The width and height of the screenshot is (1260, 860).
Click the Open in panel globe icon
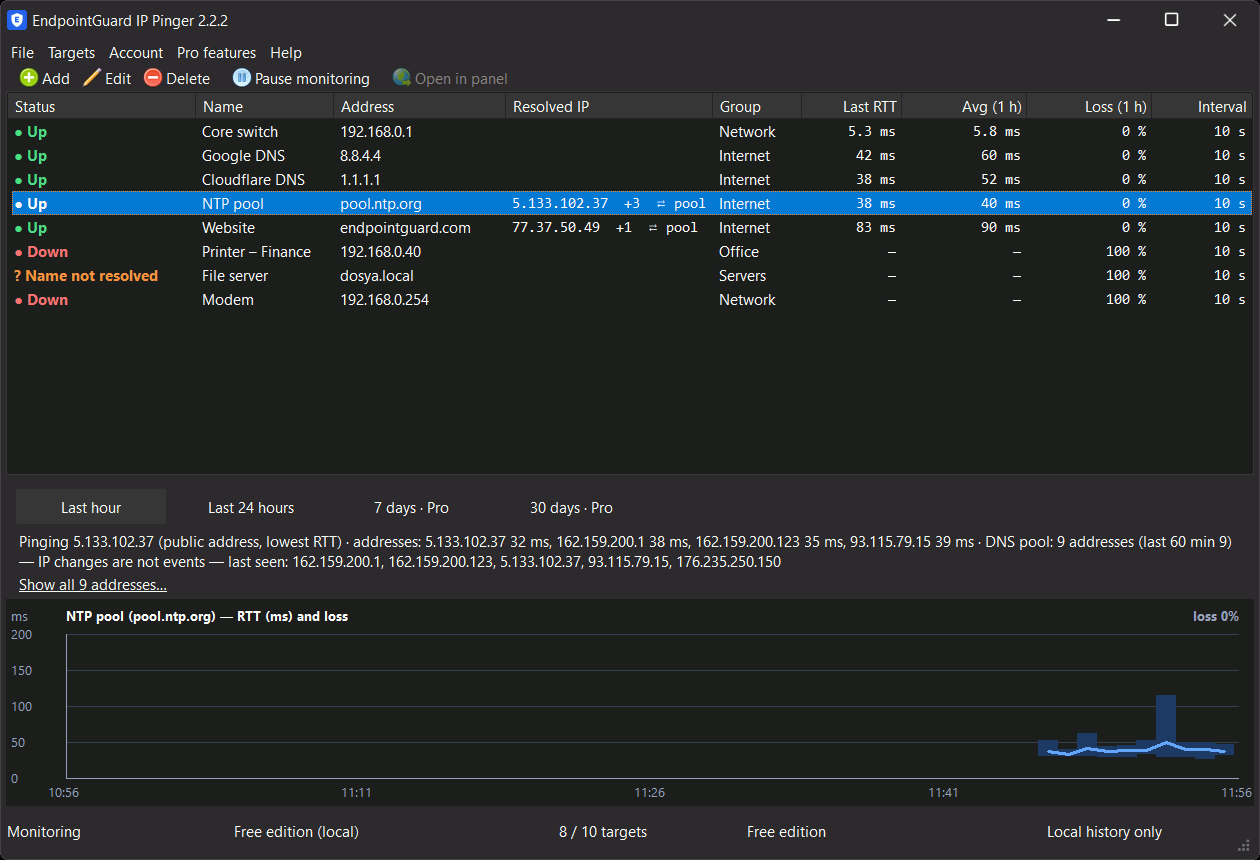tap(402, 78)
